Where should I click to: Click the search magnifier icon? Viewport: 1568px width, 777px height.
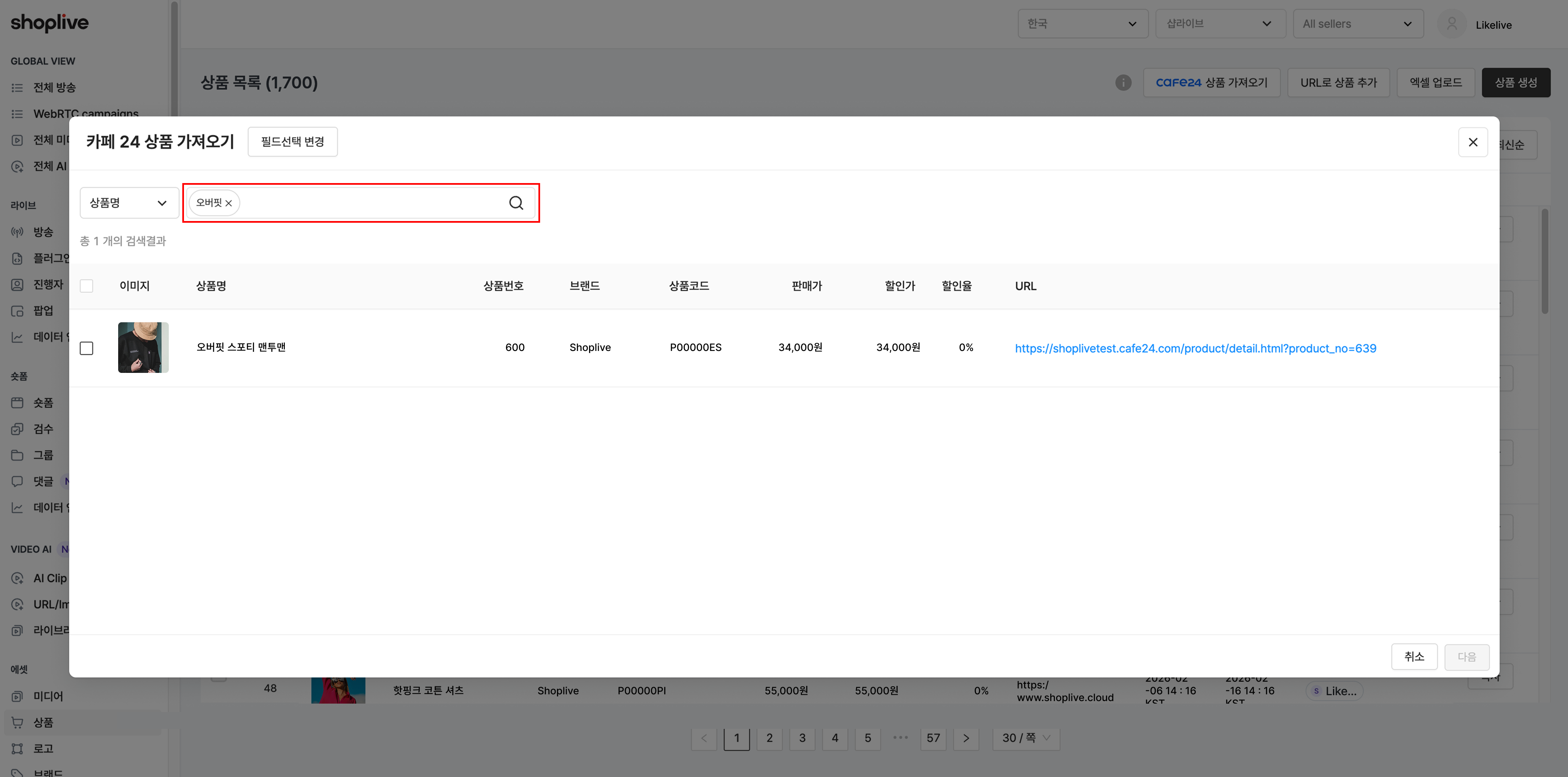pyautogui.click(x=516, y=202)
